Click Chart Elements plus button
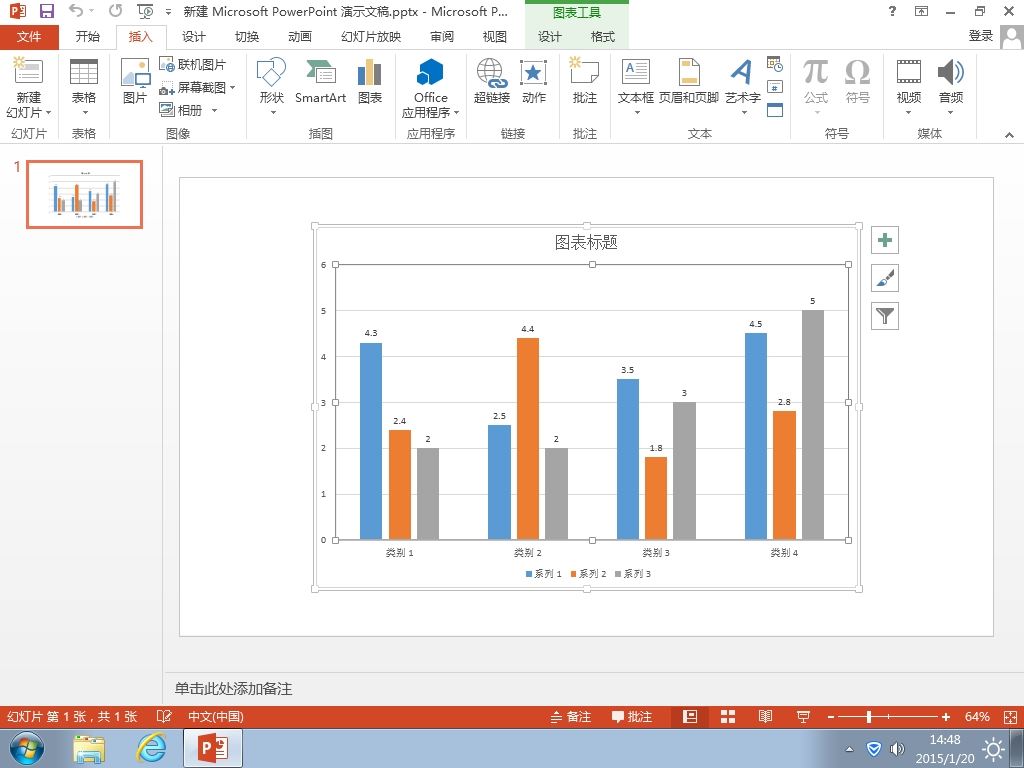 point(885,240)
